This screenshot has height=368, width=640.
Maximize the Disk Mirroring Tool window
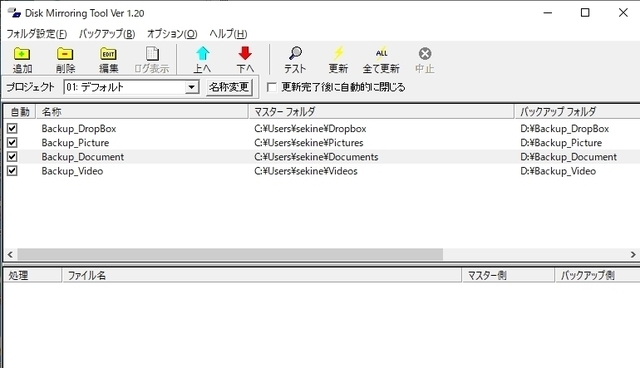(x=585, y=13)
